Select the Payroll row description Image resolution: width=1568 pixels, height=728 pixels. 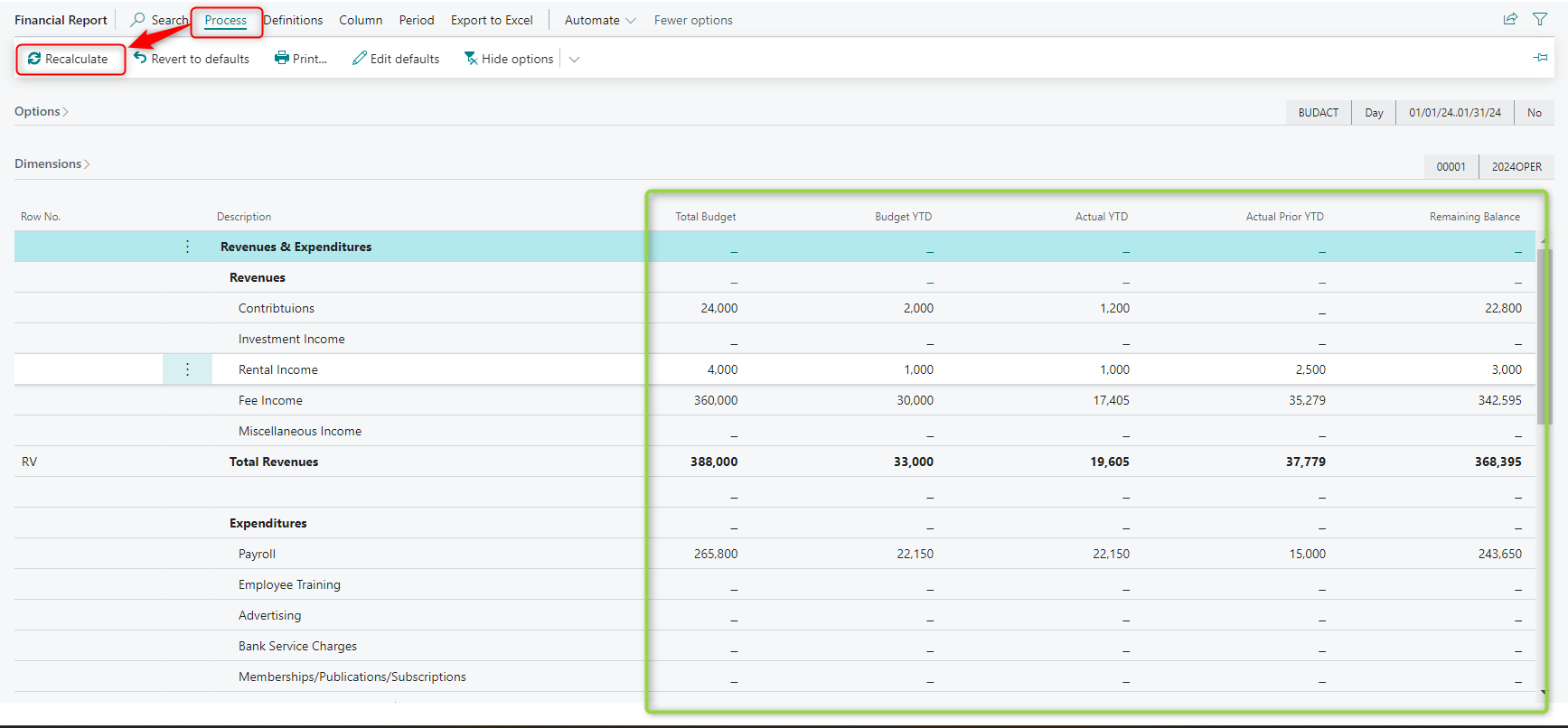(257, 554)
